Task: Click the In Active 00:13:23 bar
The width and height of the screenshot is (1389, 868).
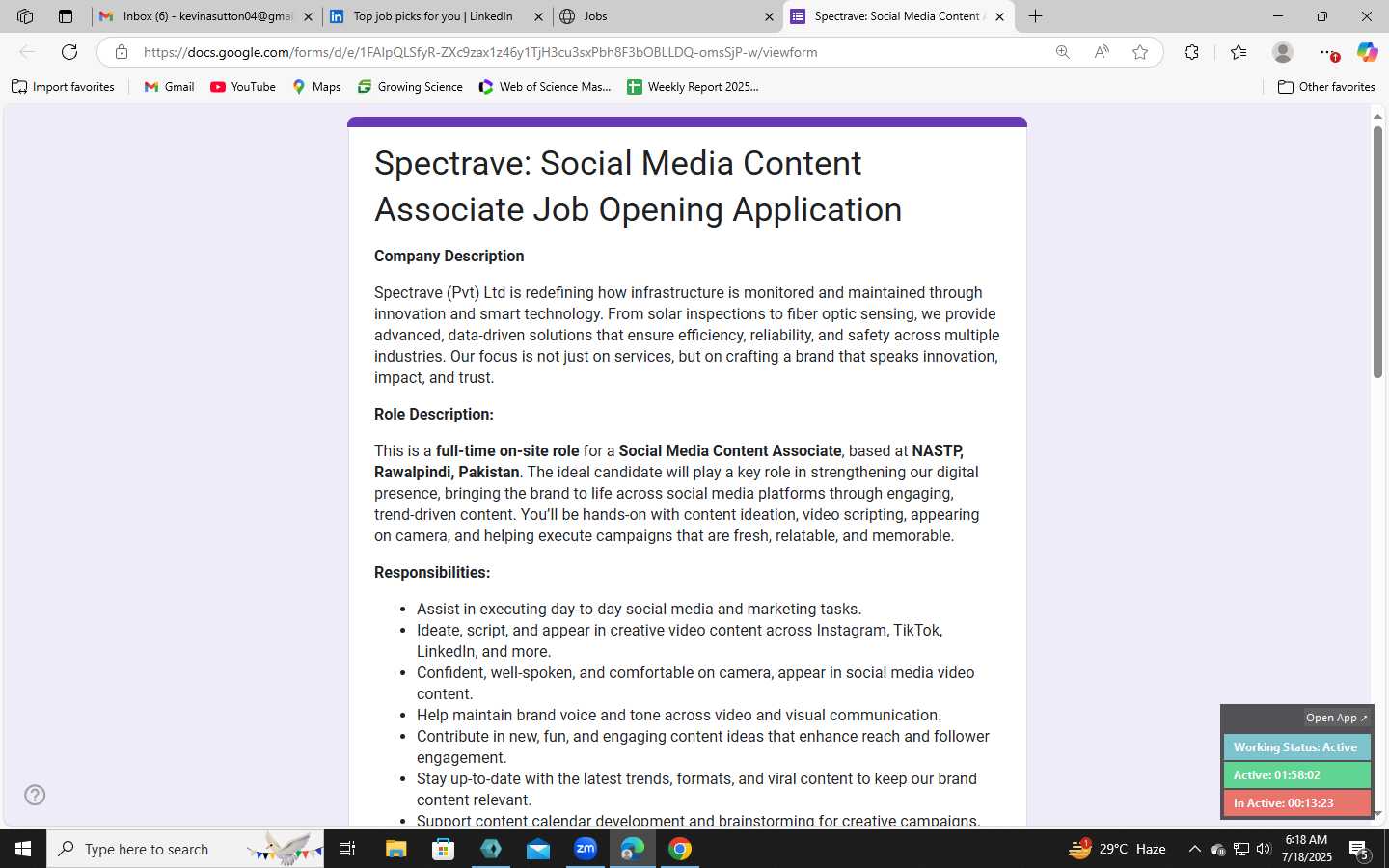Action: coord(1296,803)
